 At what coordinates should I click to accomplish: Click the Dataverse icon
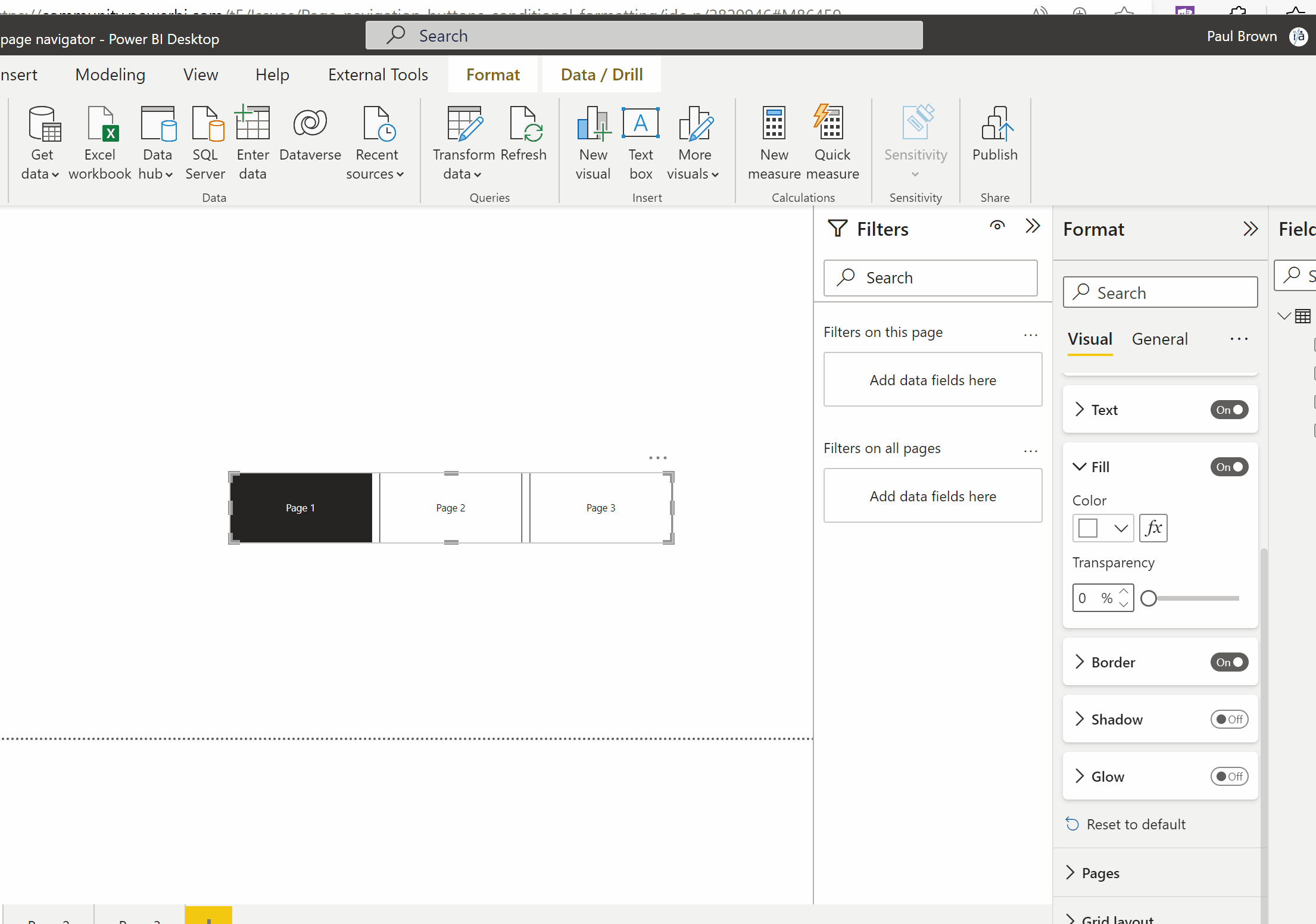tap(310, 134)
